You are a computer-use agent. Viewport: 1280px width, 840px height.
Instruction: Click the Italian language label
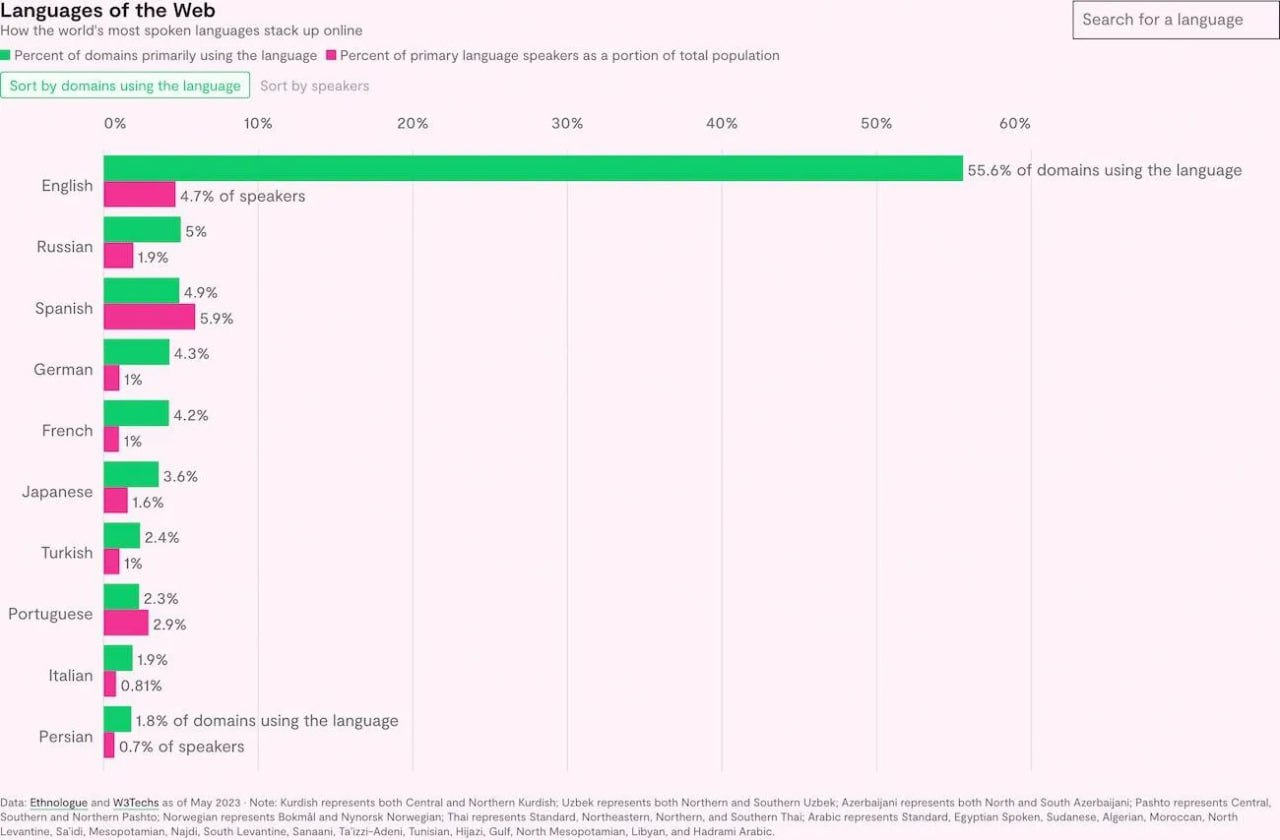71,676
